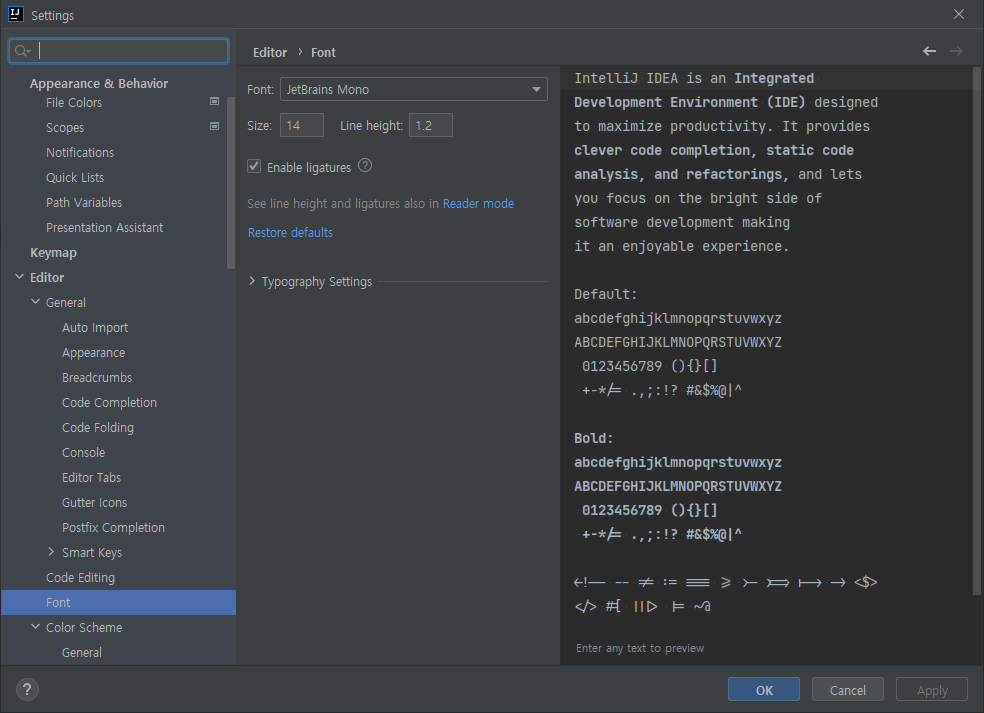Click the search magnifier icon
This screenshot has width=984, height=713.
21,51
